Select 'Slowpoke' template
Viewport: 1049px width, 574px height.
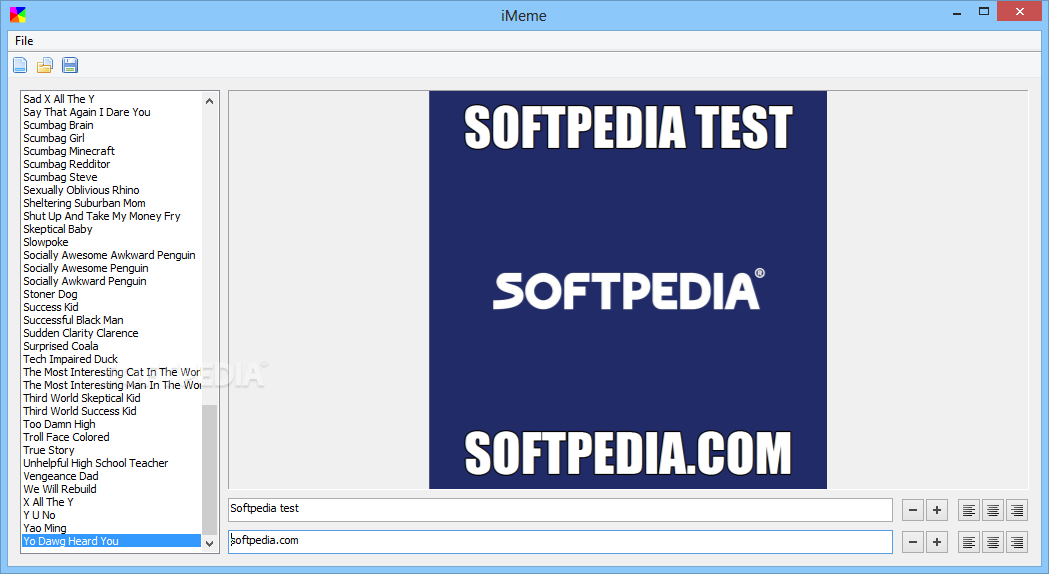(45, 242)
